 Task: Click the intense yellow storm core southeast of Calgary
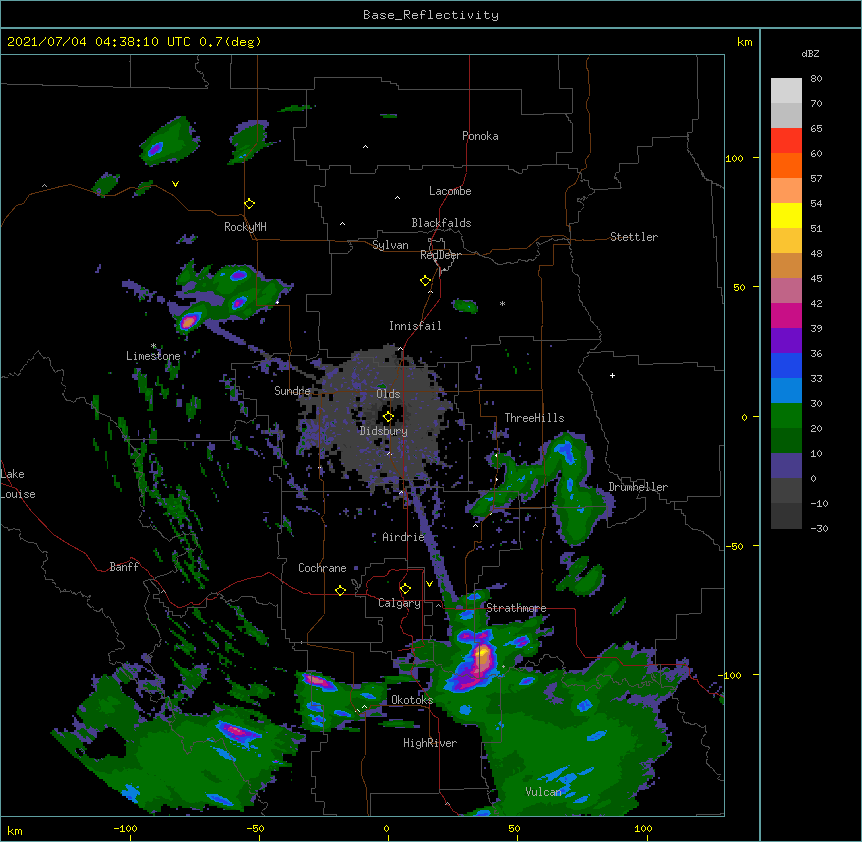click(x=483, y=656)
